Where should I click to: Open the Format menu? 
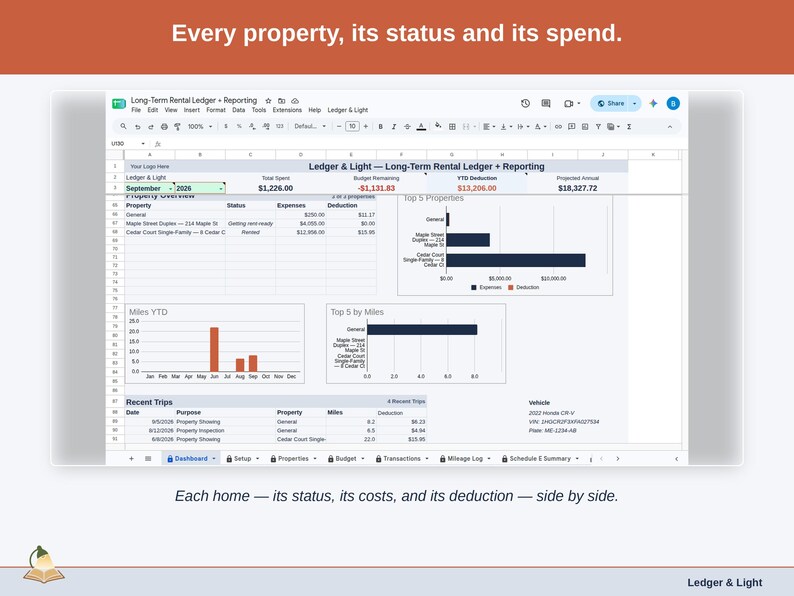[x=216, y=110]
